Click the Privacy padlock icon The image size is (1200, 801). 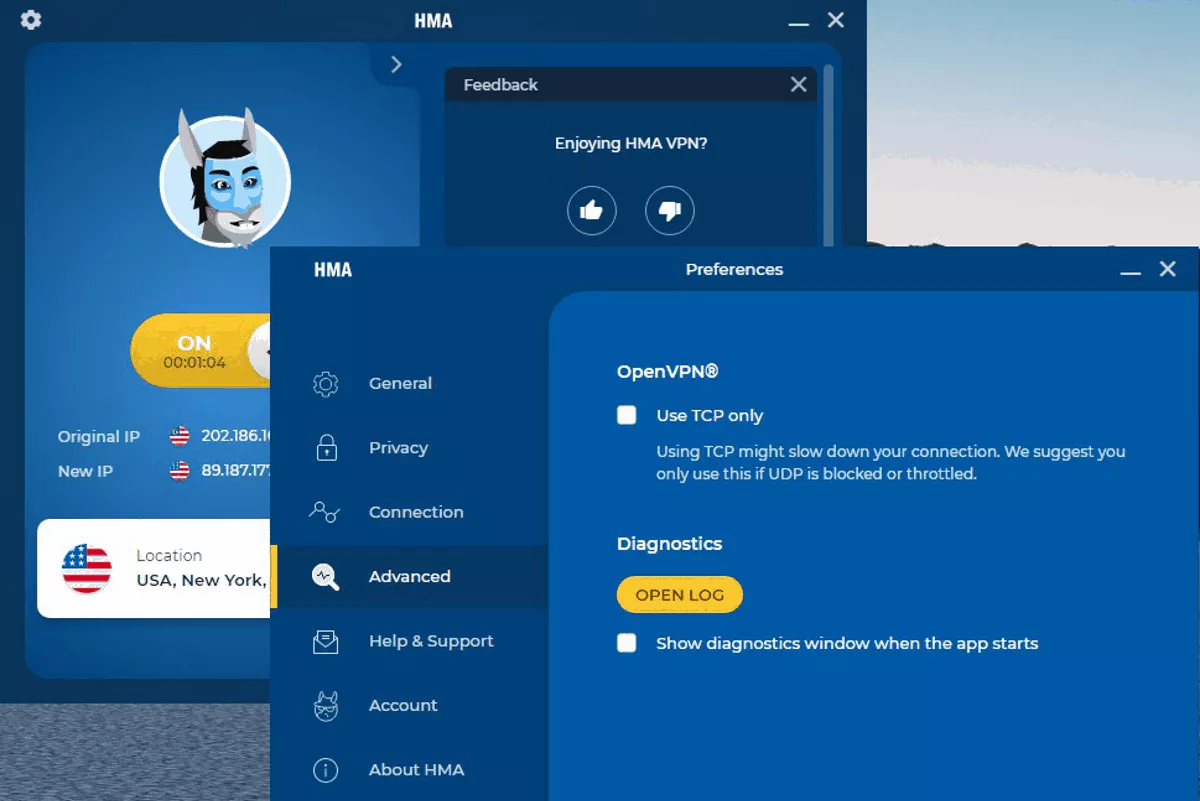pos(326,448)
